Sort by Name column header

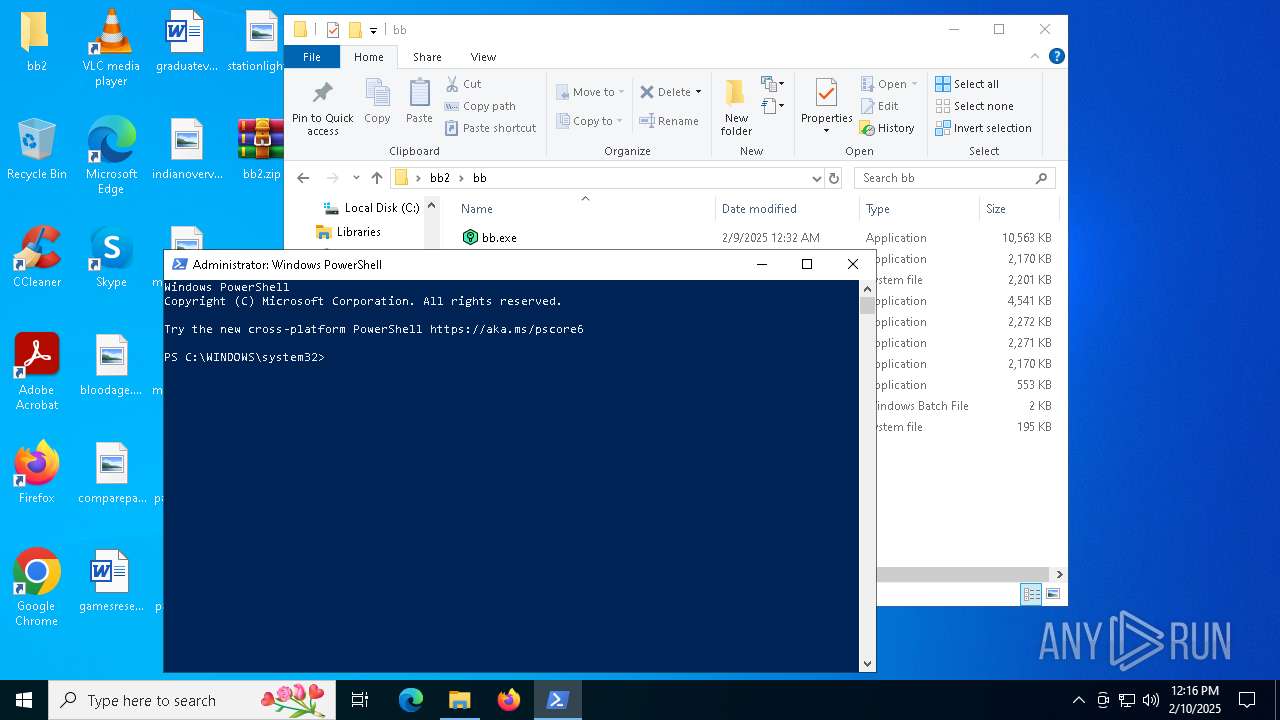click(585, 209)
